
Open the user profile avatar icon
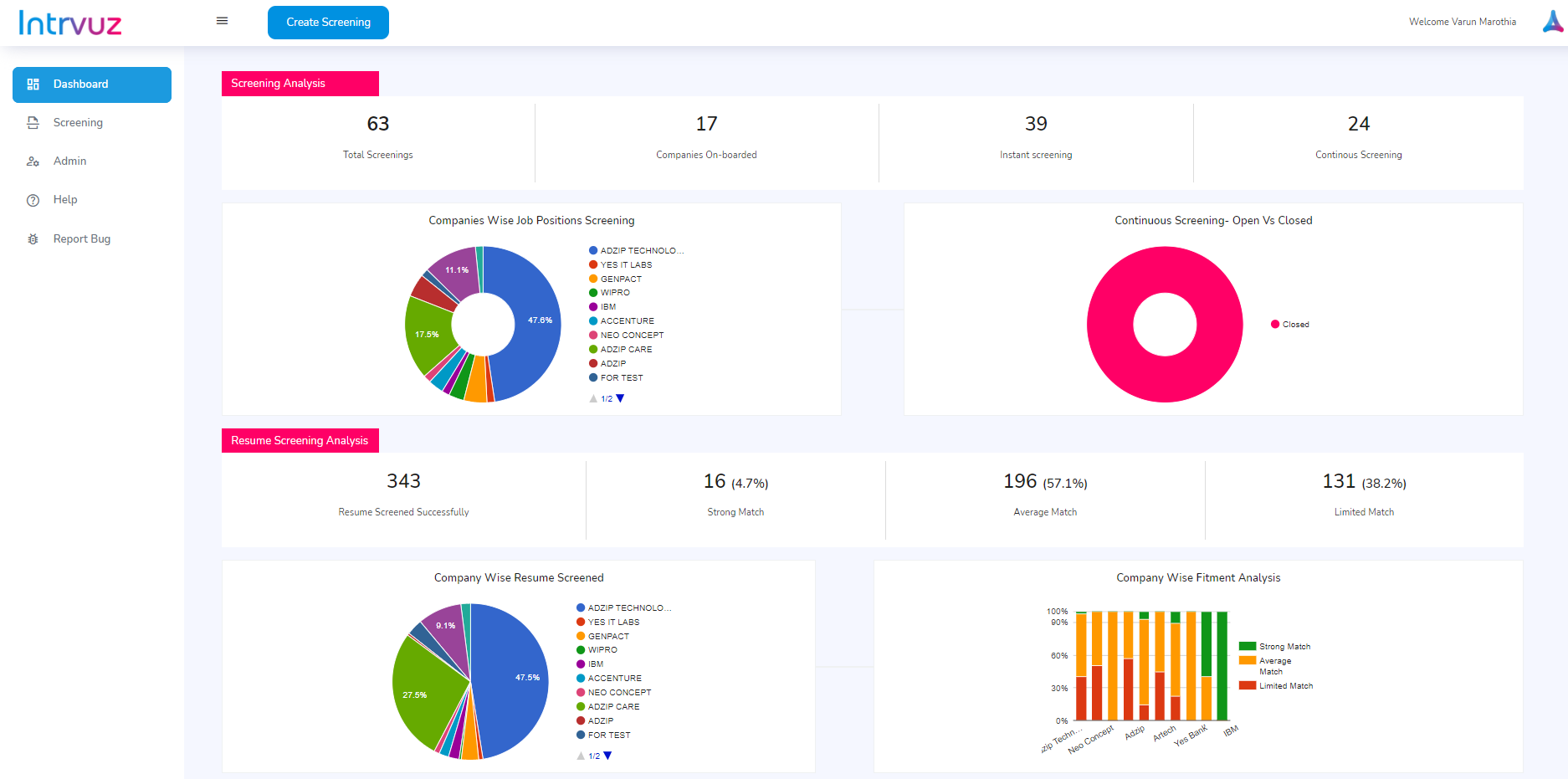1552,22
